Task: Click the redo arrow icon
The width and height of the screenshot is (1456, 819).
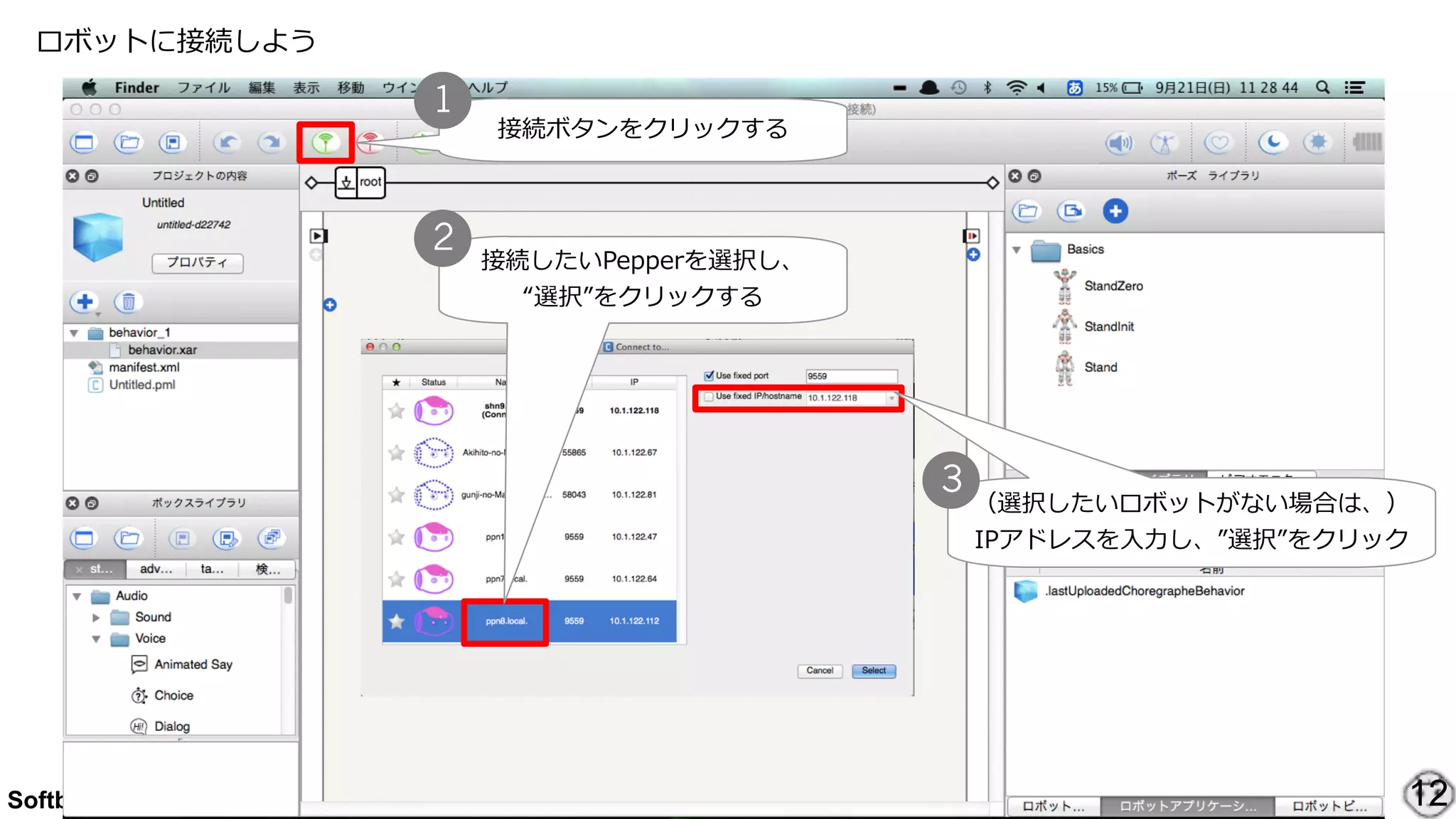Action: pos(271,143)
